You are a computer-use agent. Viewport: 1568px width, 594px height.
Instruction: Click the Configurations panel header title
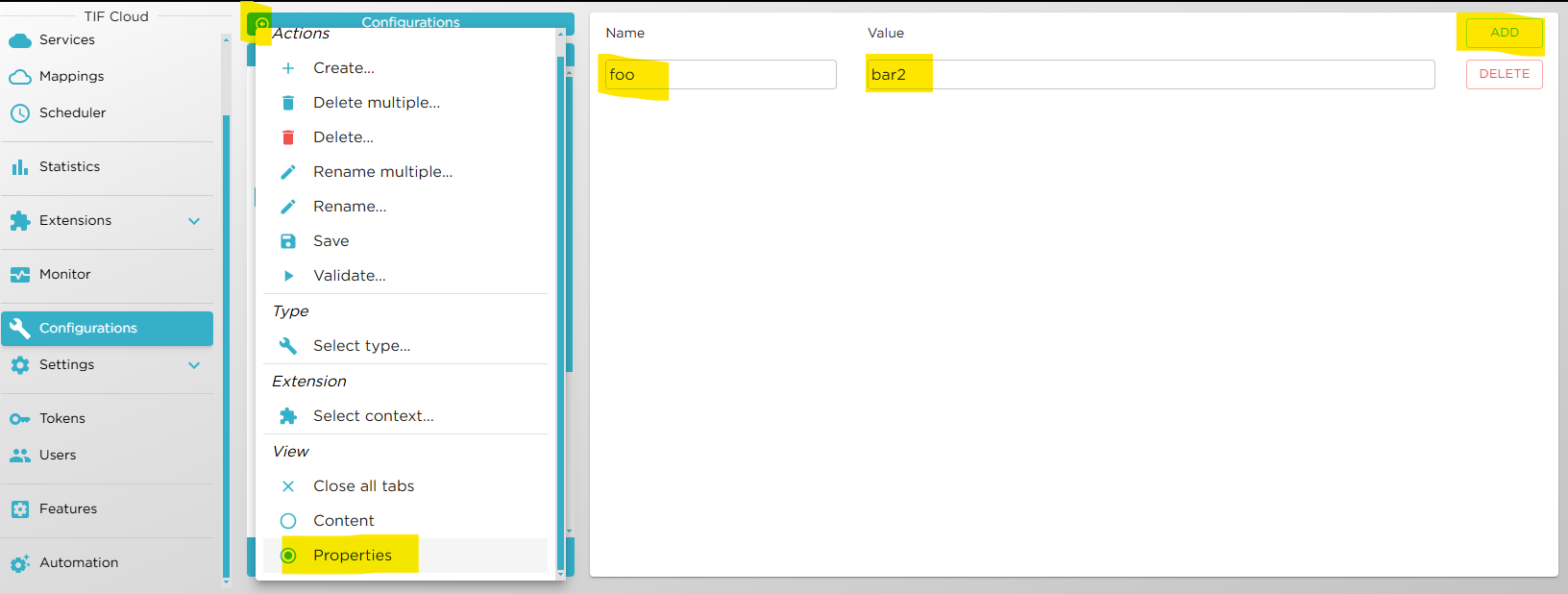point(411,22)
